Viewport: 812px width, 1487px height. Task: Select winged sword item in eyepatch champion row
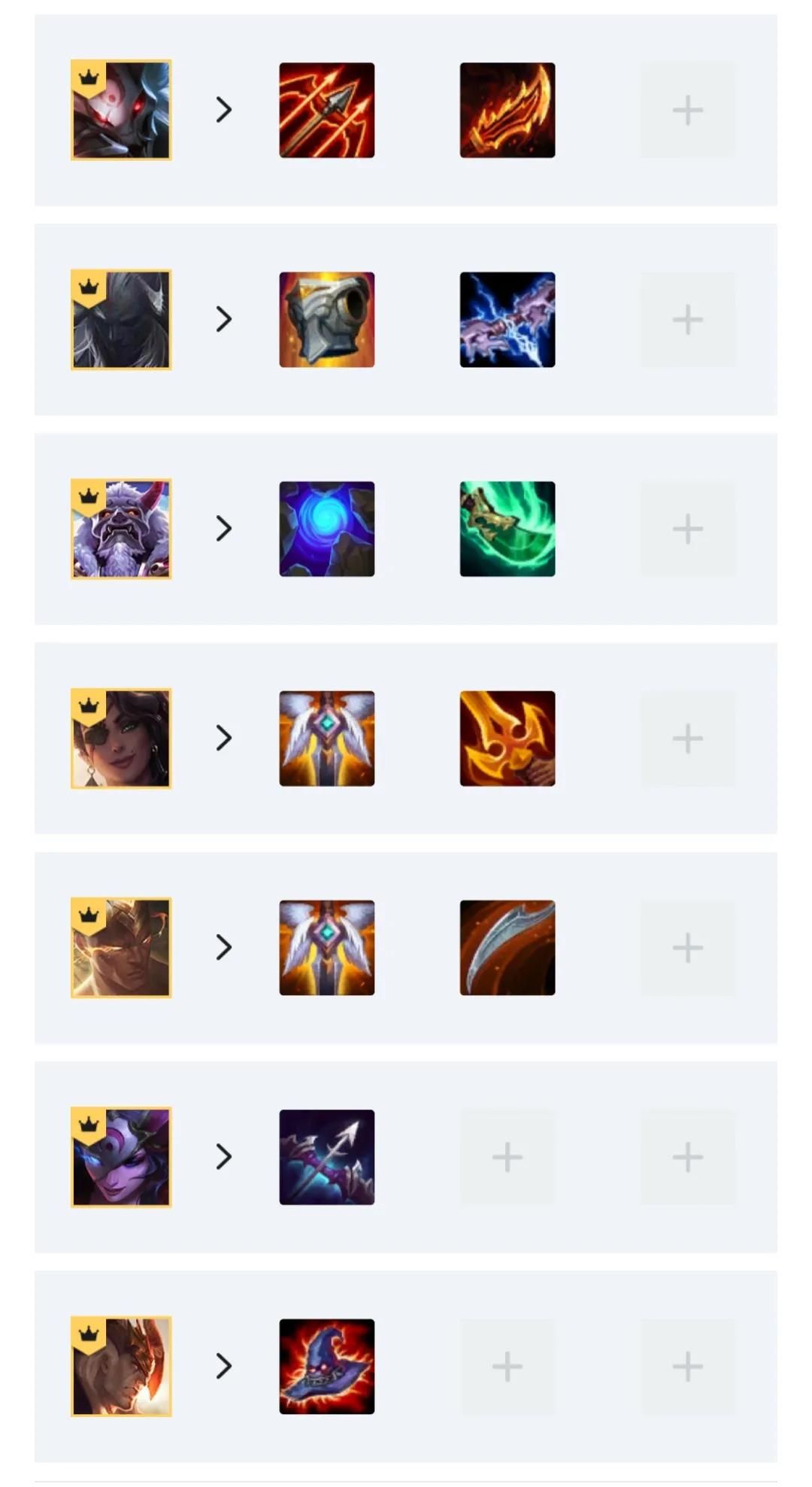(x=326, y=739)
